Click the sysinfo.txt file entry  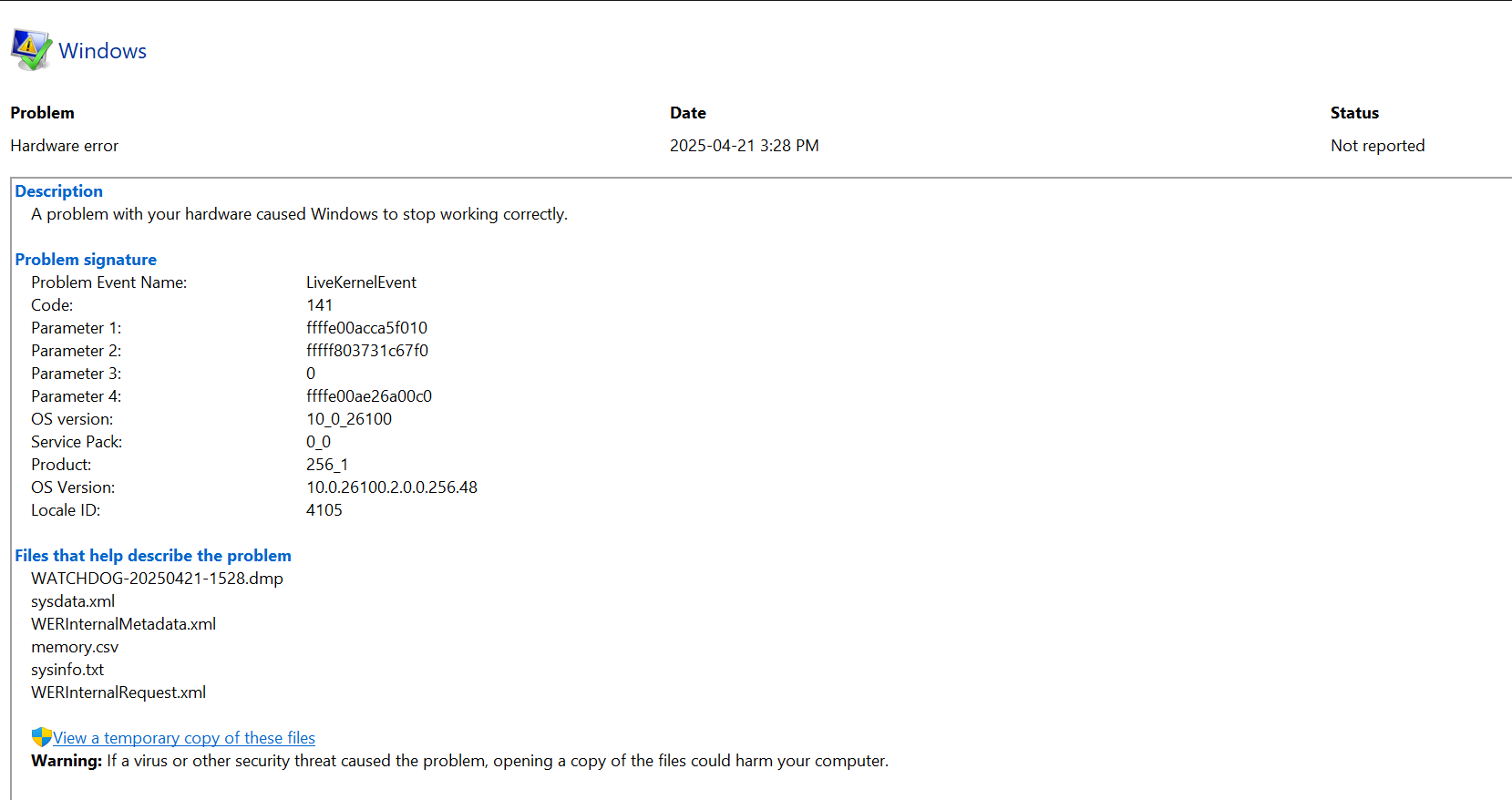coord(67,670)
